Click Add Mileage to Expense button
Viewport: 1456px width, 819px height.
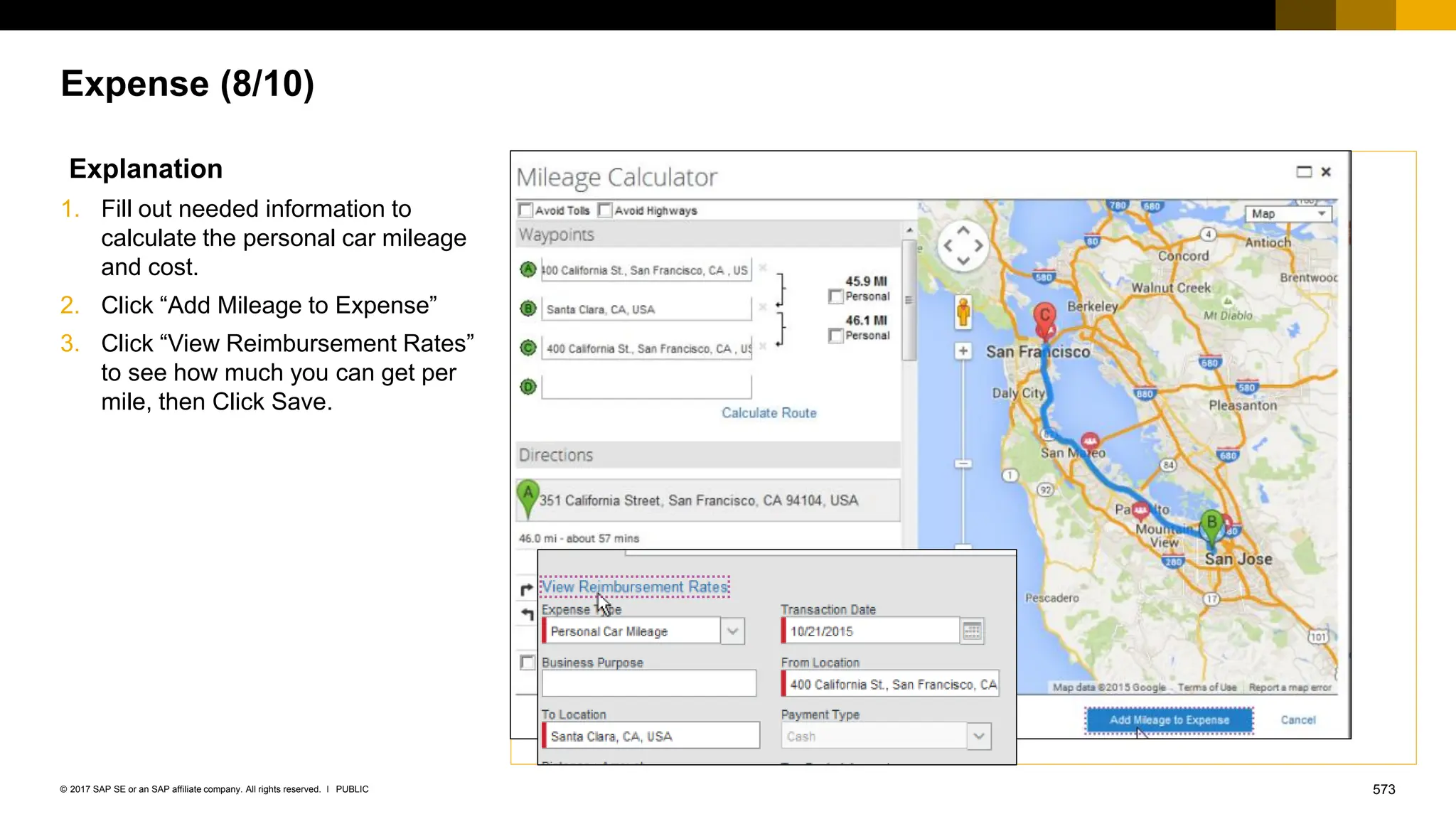point(1169,720)
